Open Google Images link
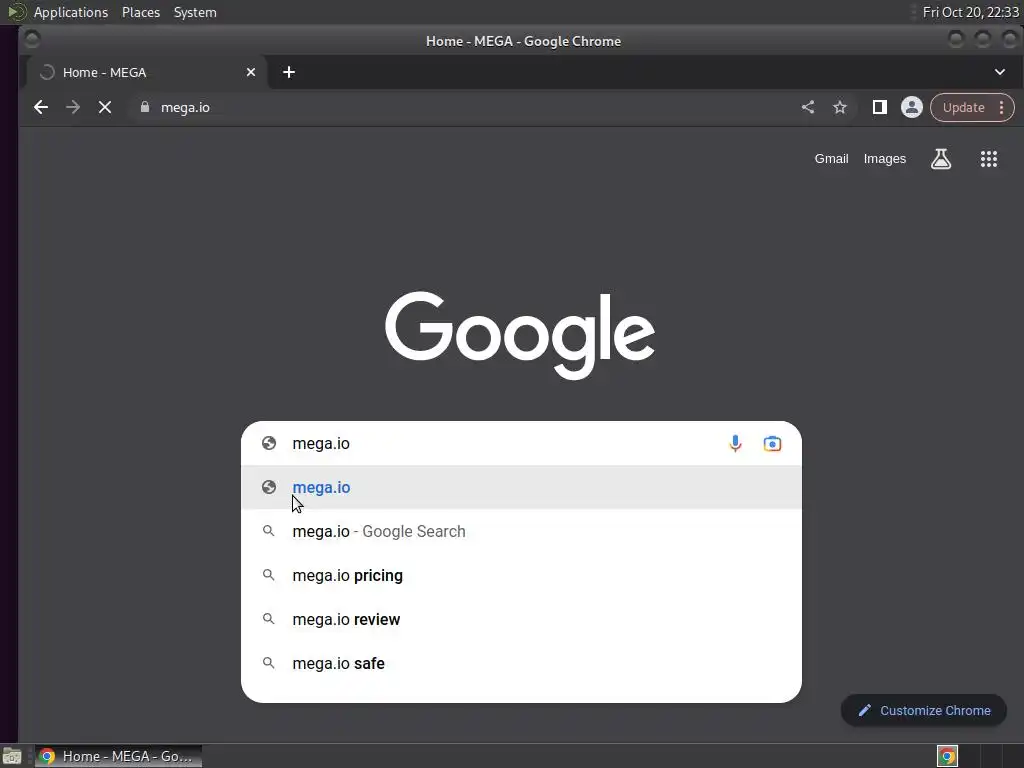 (x=885, y=159)
